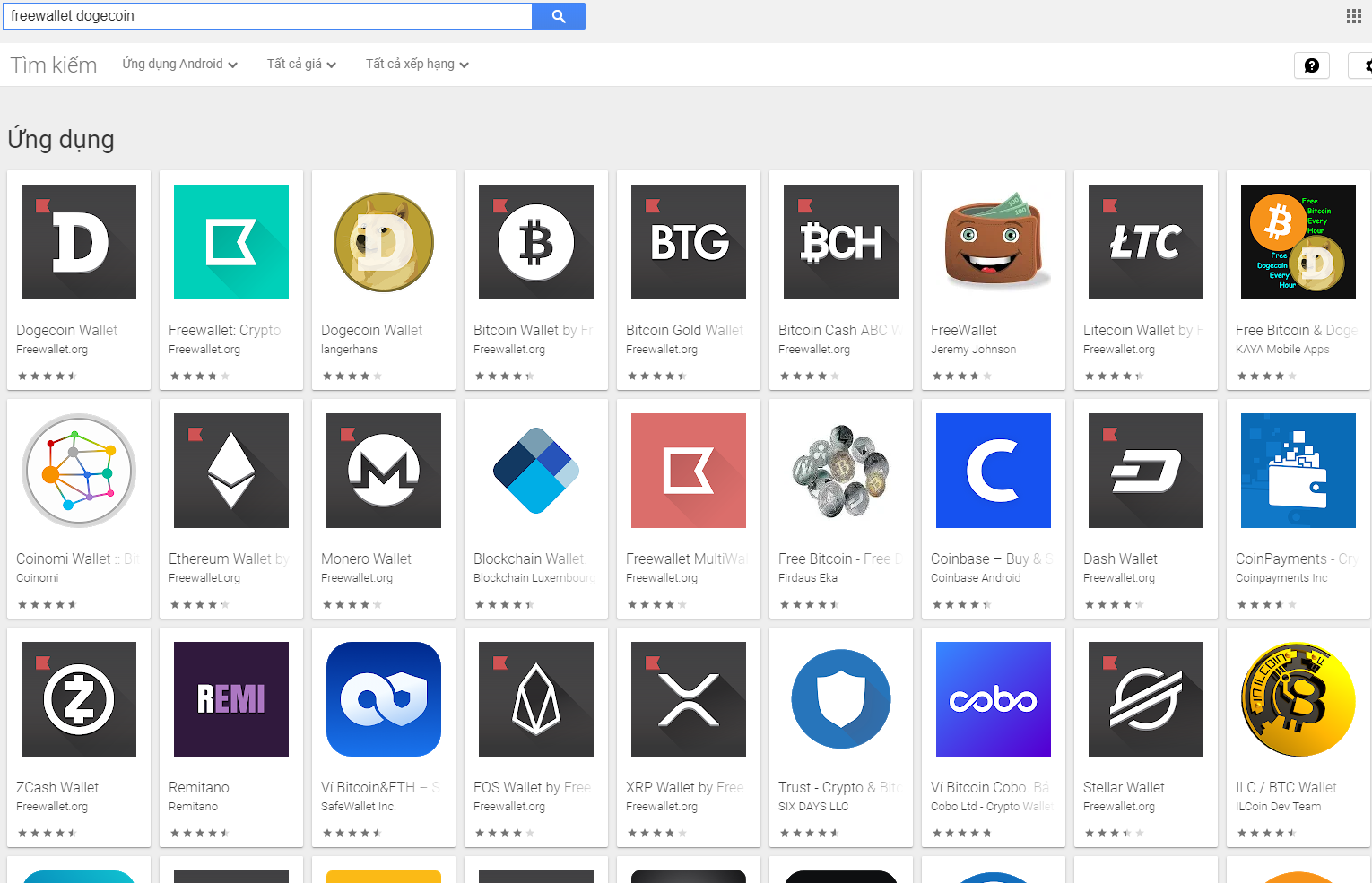Screen dimensions: 1372x883
Task: Open the langerhans Dogecoin coin app icon
Action: point(384,242)
